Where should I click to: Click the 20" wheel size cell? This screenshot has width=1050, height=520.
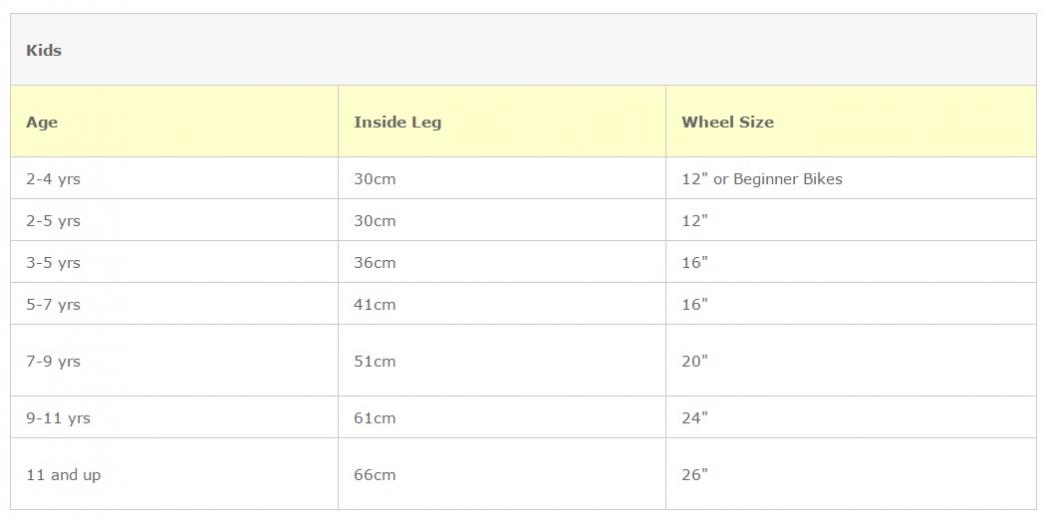pyautogui.click(x=695, y=361)
